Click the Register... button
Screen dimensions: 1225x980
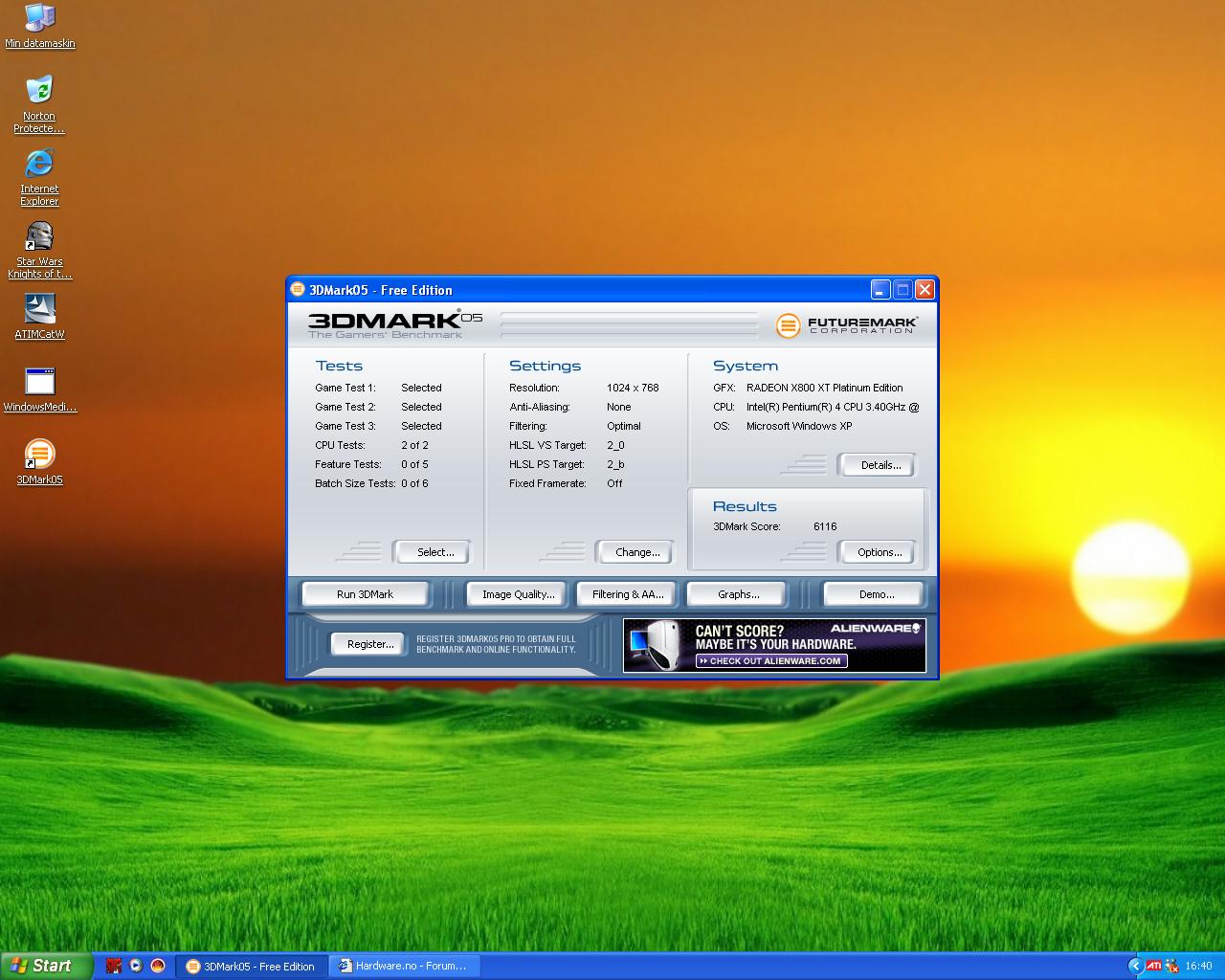pyautogui.click(x=369, y=644)
